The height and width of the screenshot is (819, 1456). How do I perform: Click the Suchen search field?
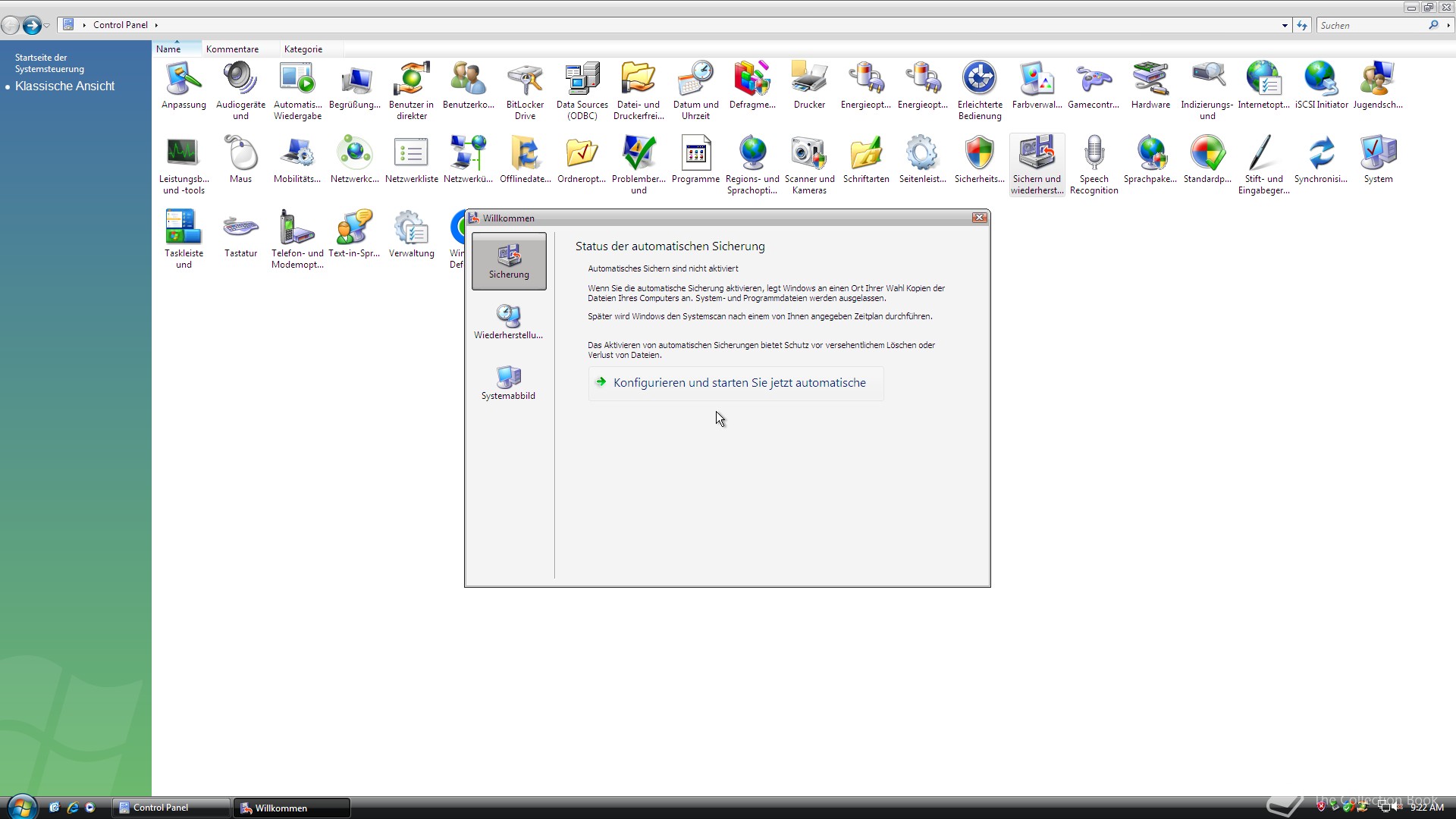pyautogui.click(x=1371, y=25)
